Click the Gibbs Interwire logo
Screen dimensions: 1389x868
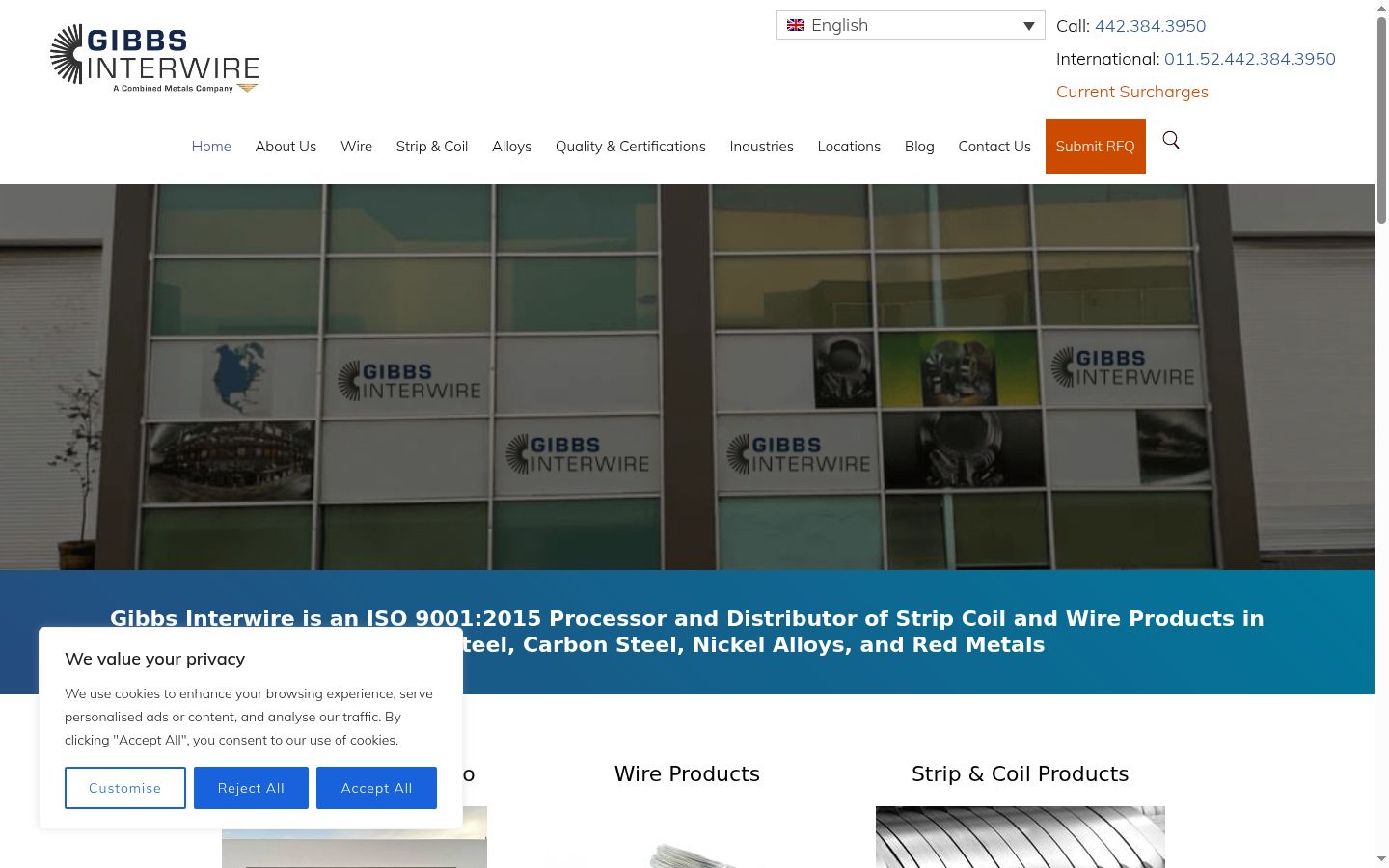(154, 58)
